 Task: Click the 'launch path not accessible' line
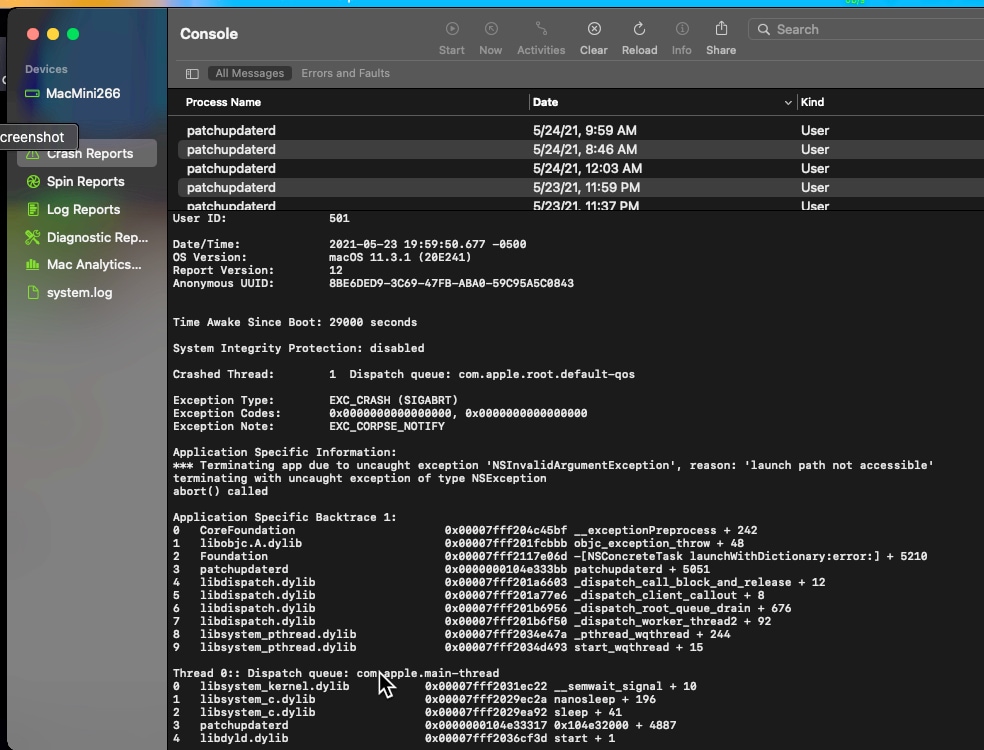[x=553, y=466]
